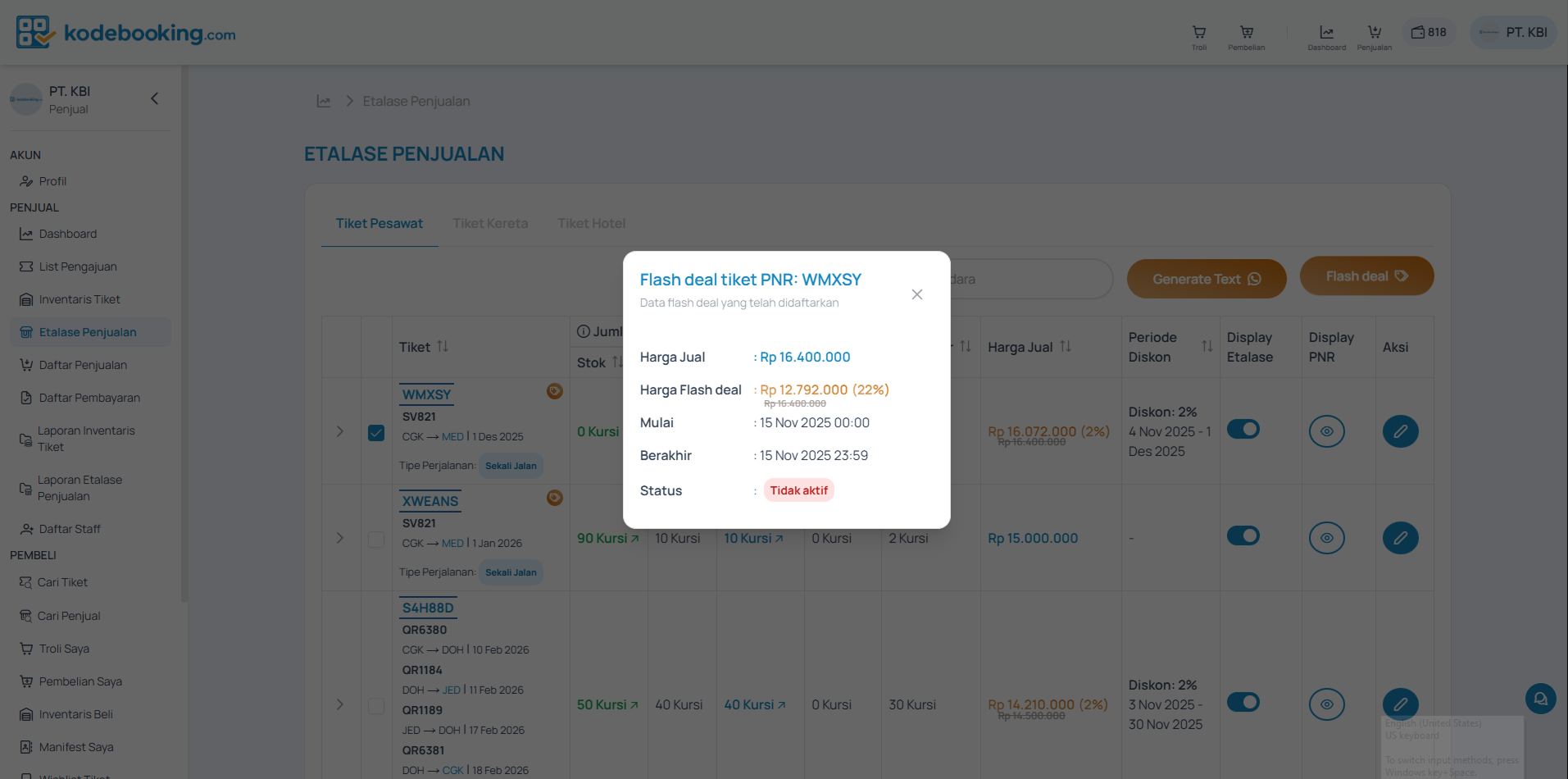
Task: Switch to the Tiket Hotel tab
Action: [591, 223]
